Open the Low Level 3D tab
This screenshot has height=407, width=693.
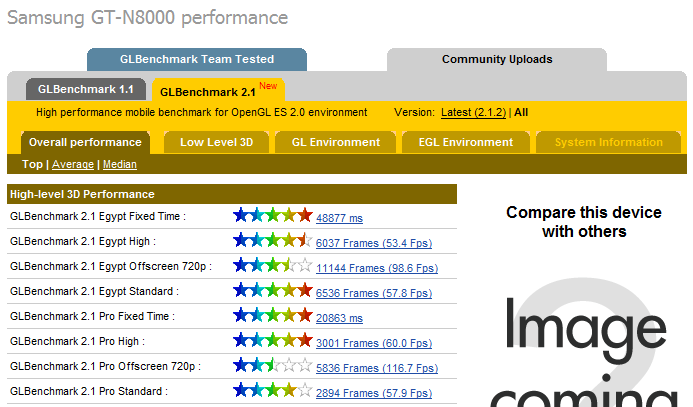point(216,142)
